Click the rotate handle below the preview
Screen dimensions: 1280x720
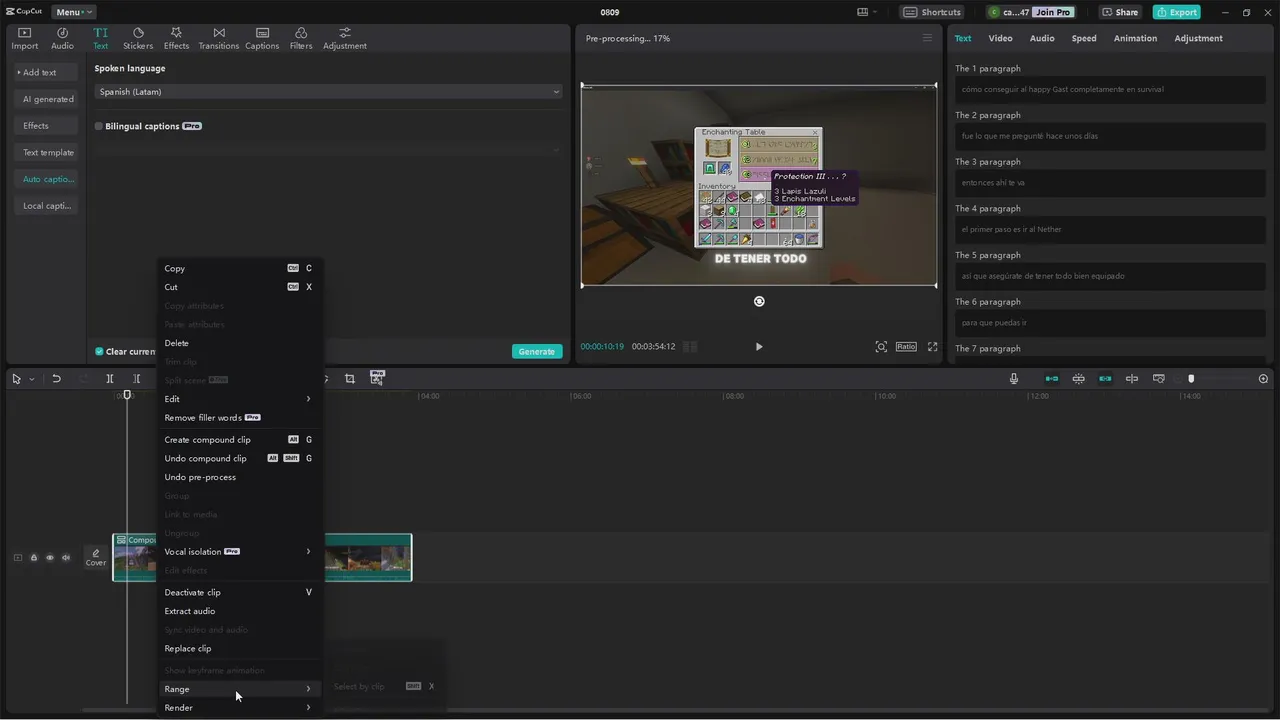(x=759, y=301)
